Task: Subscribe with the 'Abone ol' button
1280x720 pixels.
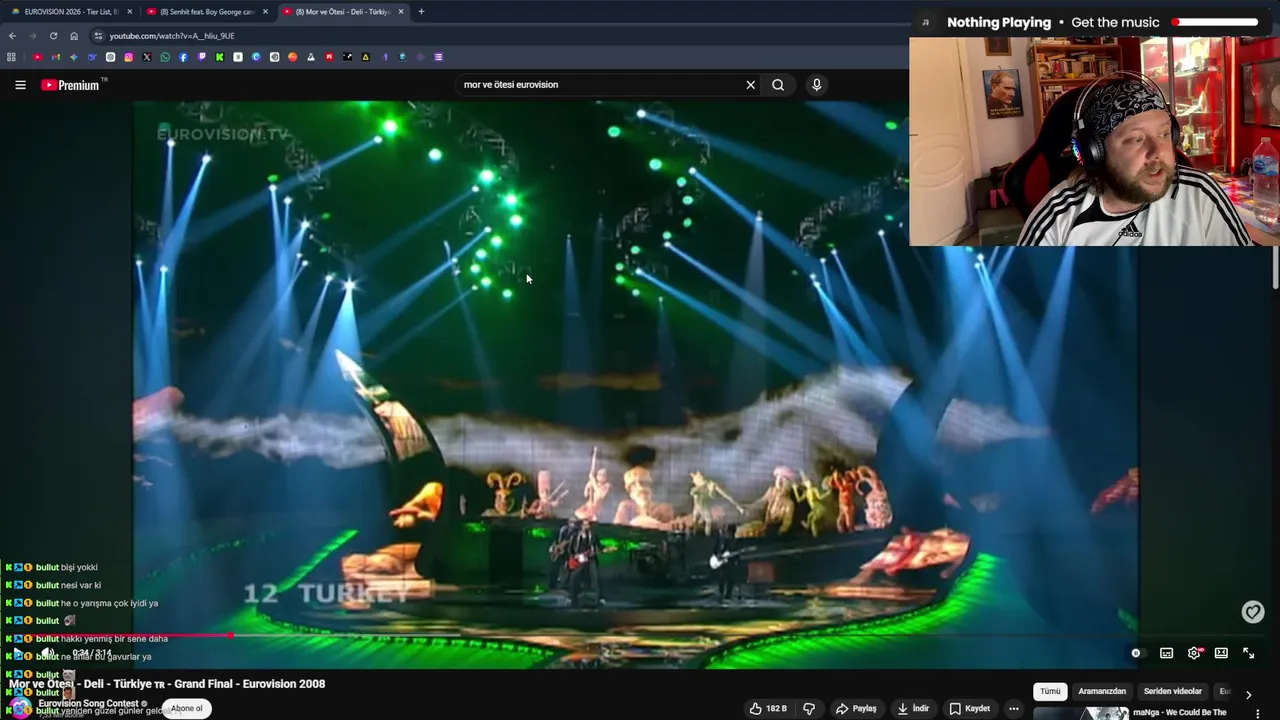Action: pos(186,708)
